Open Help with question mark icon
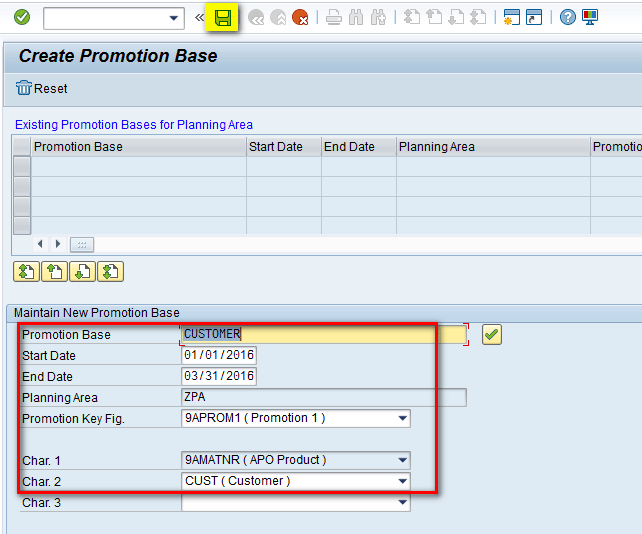Viewport: 642px width, 534px height. click(x=568, y=18)
